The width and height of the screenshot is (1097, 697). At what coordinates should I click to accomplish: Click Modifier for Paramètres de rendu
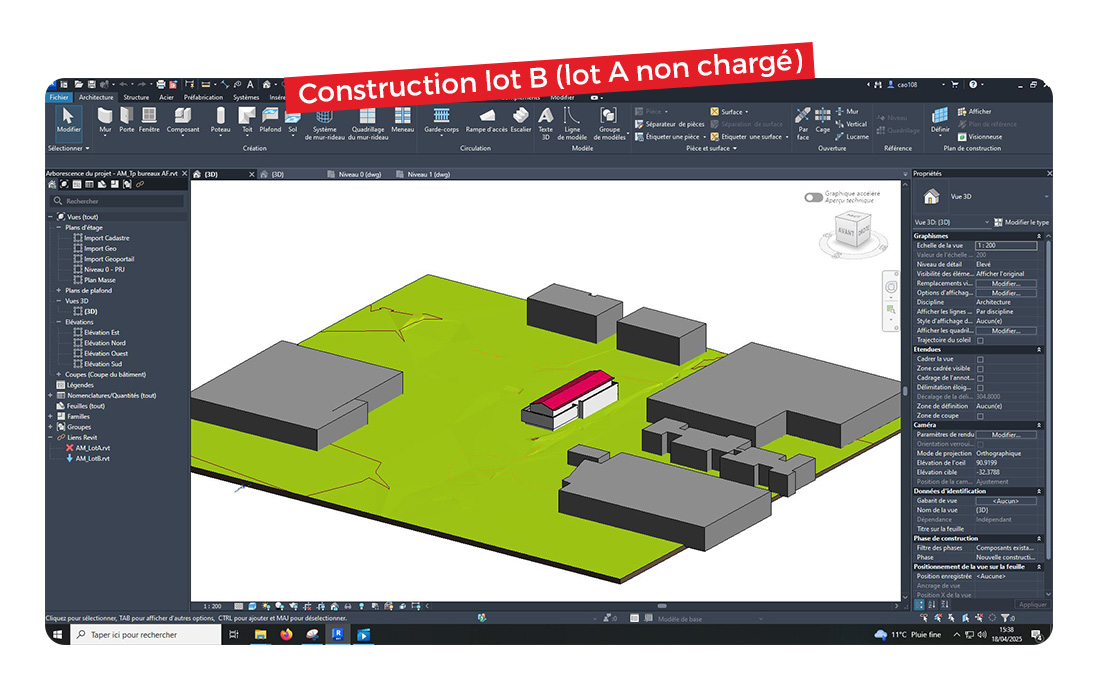click(1006, 435)
